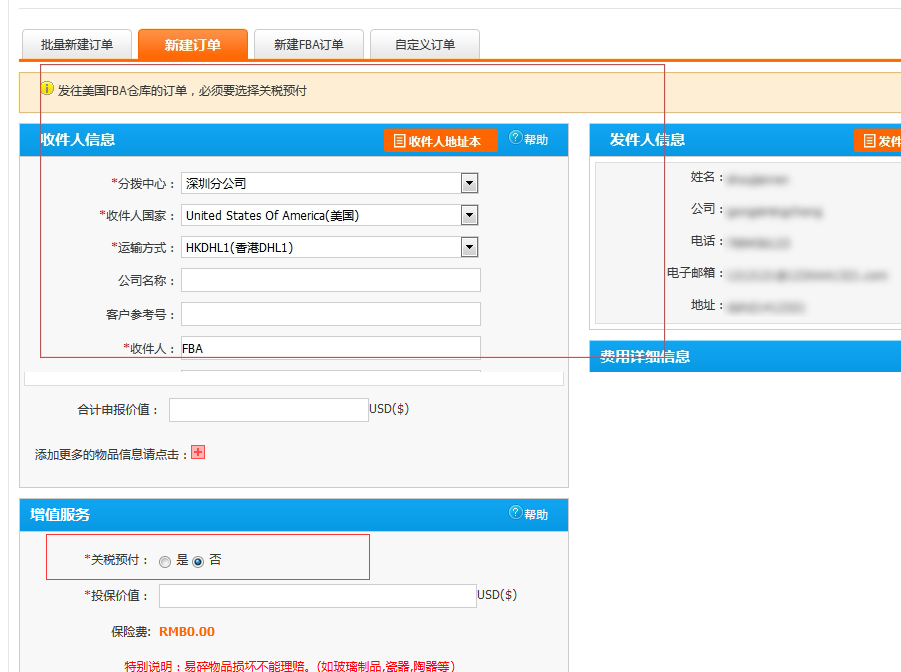Expand the 分拨中心 dropdown

[x=469, y=183]
